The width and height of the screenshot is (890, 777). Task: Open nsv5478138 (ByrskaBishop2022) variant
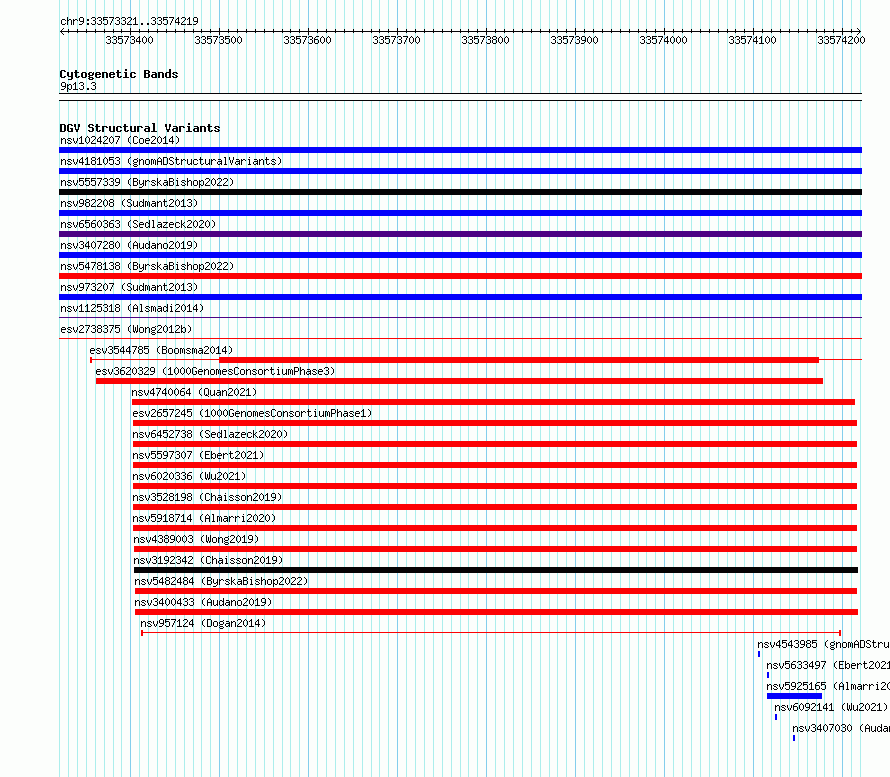click(x=147, y=266)
